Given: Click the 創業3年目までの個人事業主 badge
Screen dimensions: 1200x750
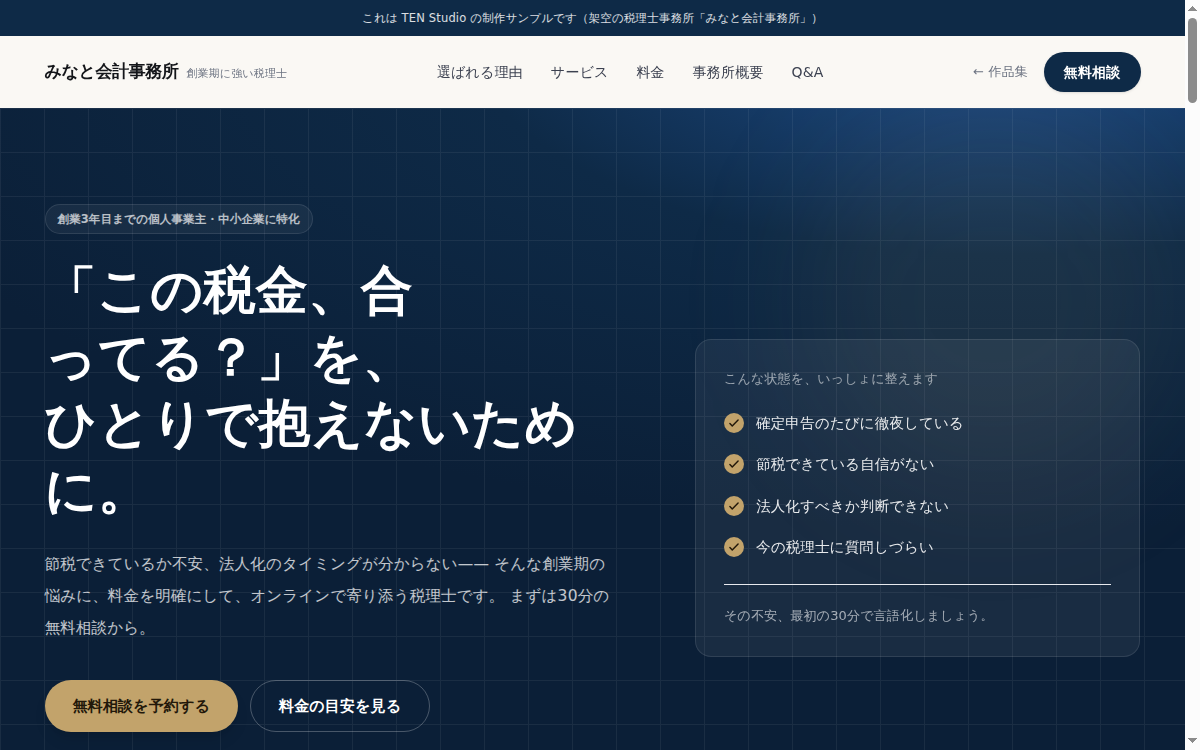Looking at the screenshot, I should [x=179, y=219].
